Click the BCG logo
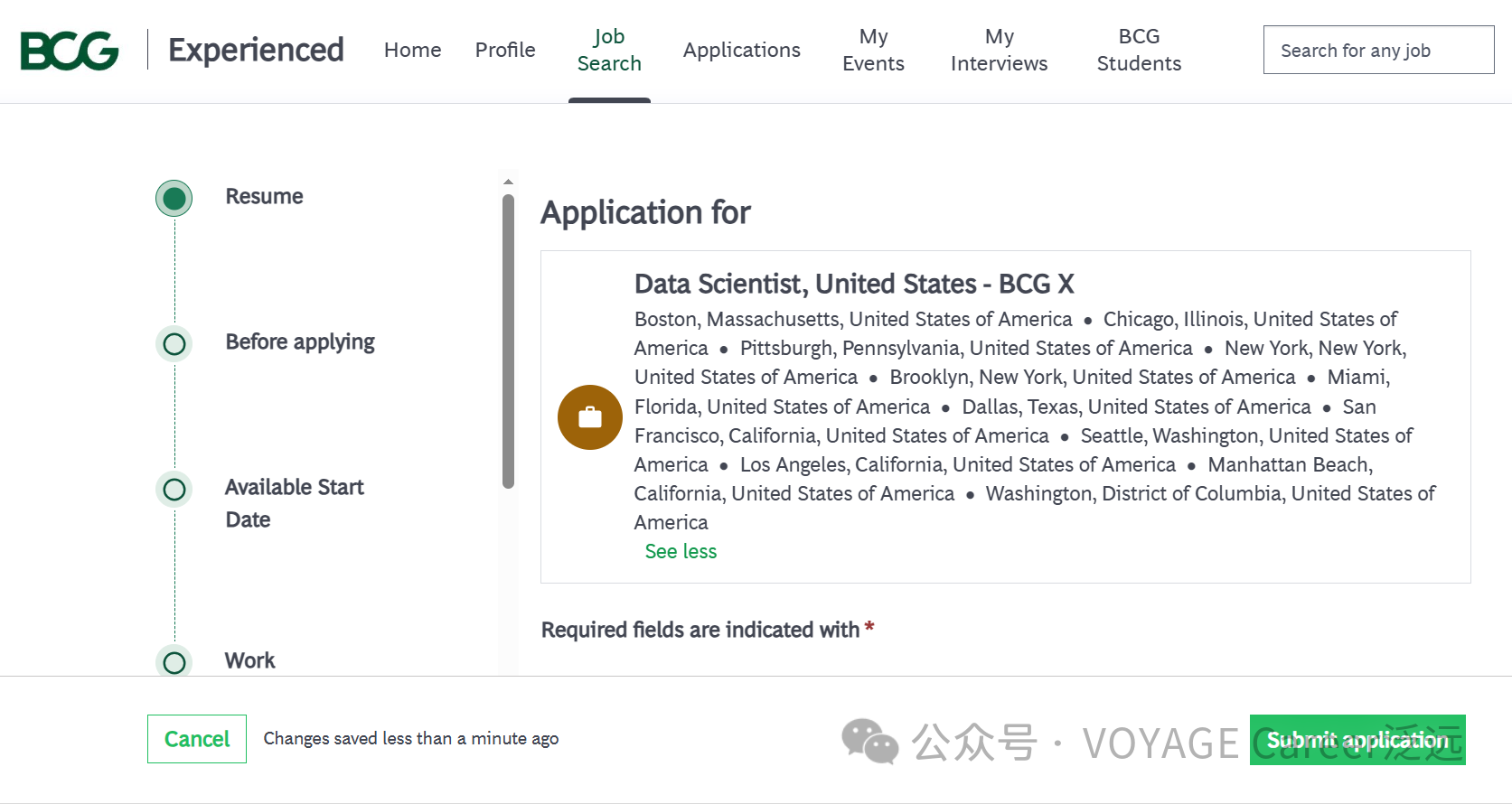 [70, 51]
